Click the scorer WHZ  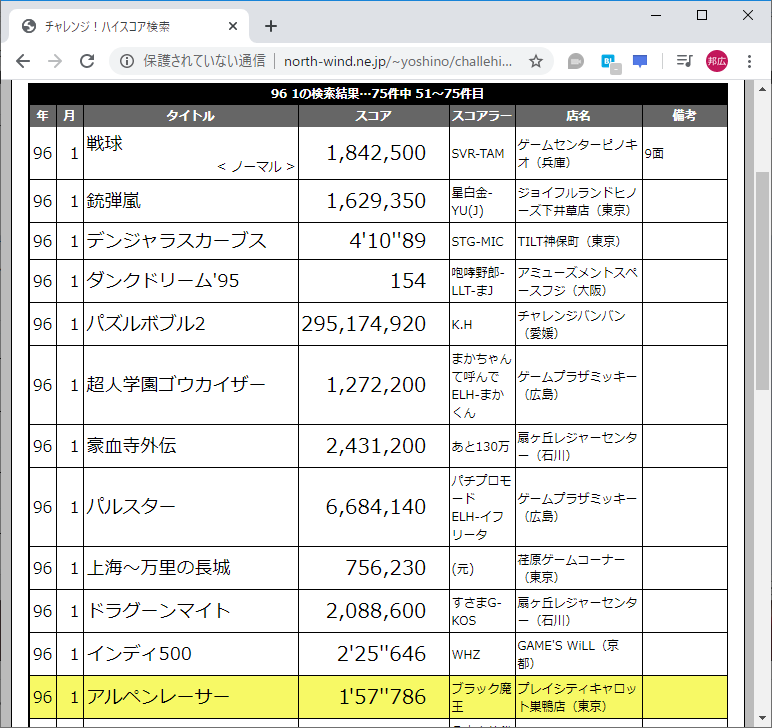[x=466, y=655]
